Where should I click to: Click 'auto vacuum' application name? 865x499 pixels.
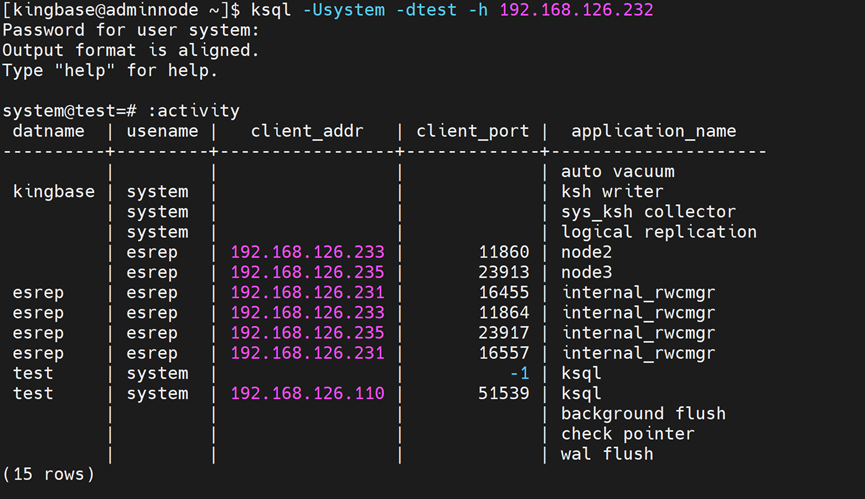tap(618, 171)
